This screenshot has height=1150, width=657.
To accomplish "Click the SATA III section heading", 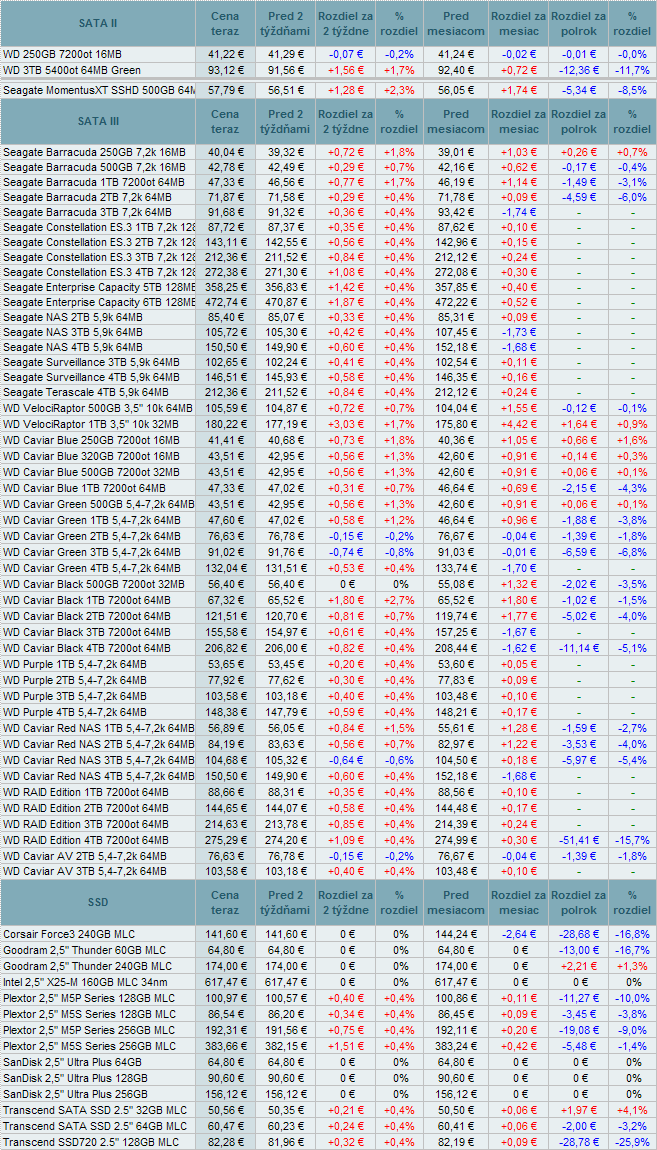I will pos(98,122).
